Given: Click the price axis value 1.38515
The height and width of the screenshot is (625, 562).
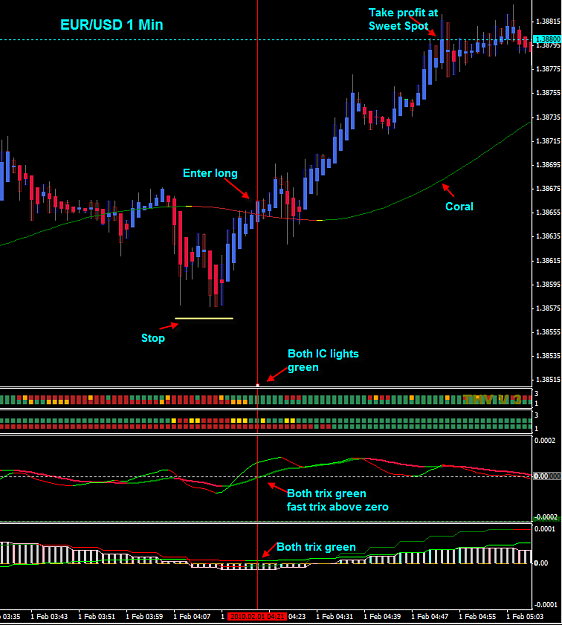Looking at the screenshot, I should pos(548,379).
